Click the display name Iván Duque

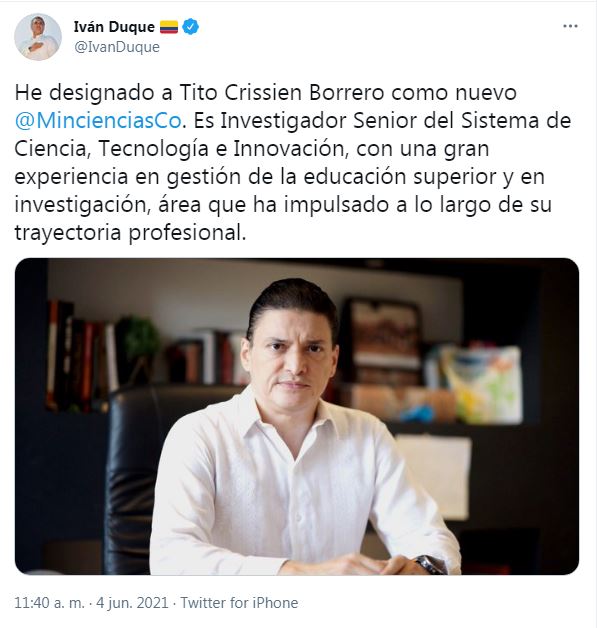click(114, 27)
